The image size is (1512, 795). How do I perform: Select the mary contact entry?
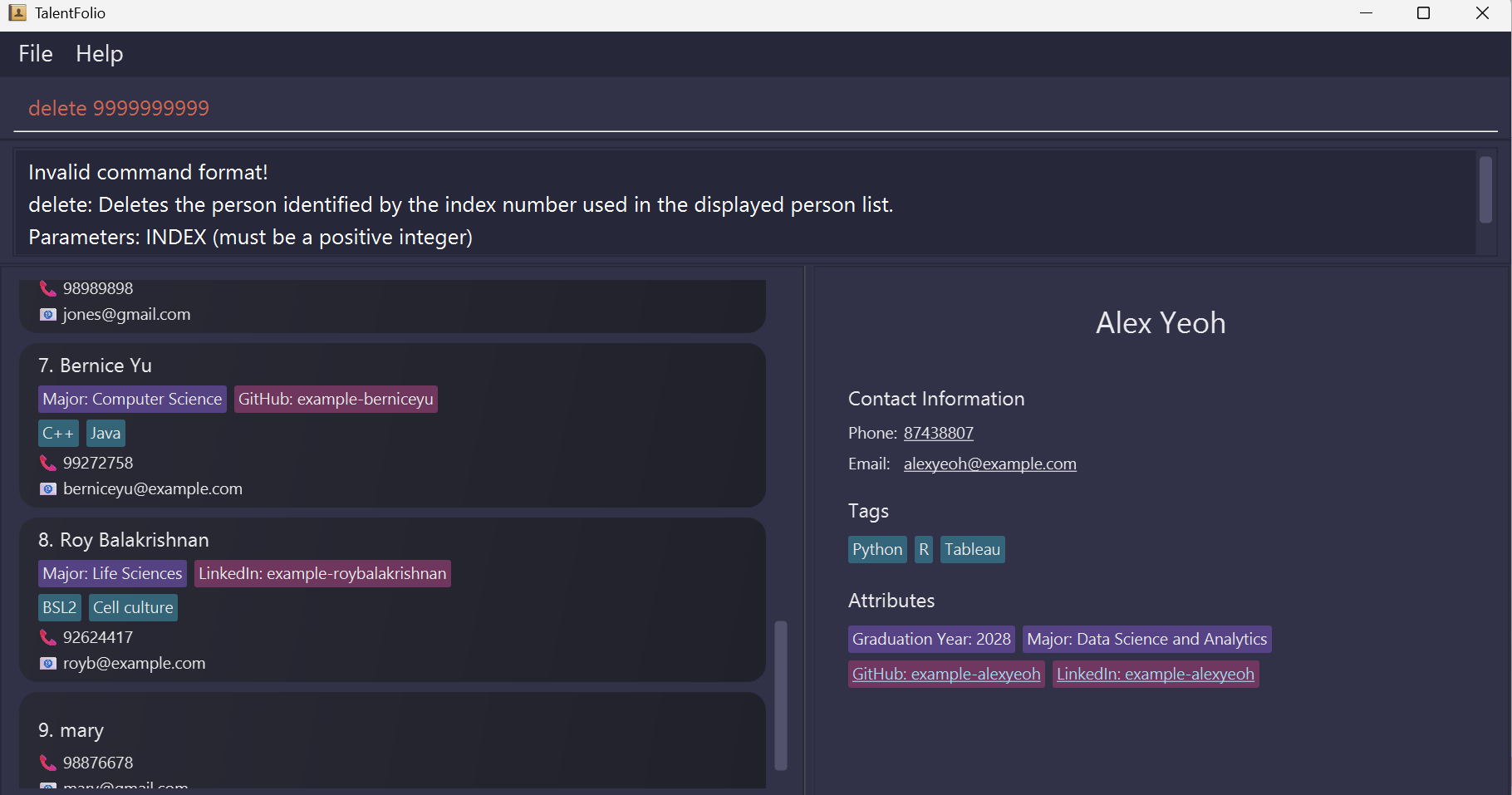(x=392, y=741)
